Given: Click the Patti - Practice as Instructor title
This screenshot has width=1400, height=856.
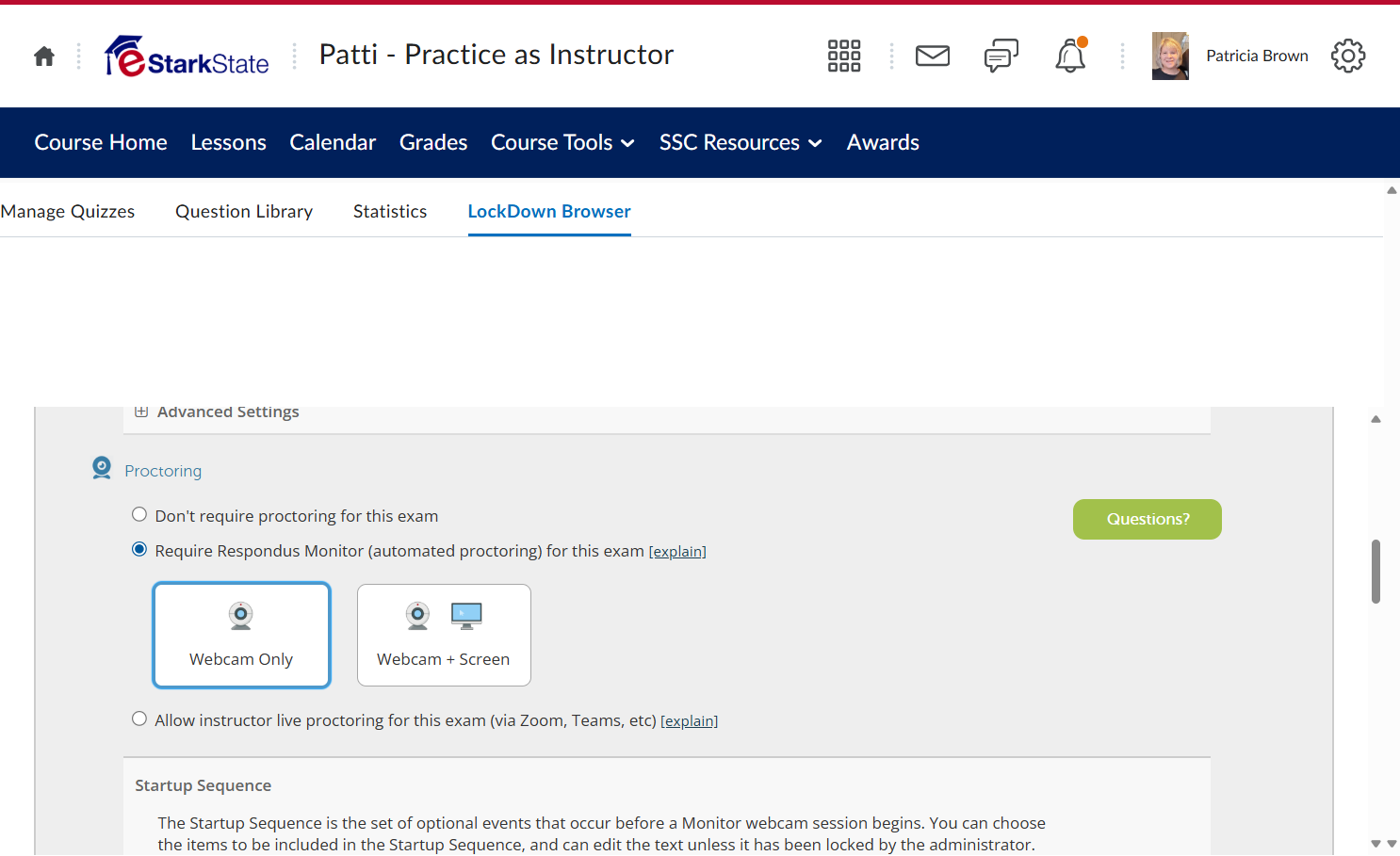Looking at the screenshot, I should (497, 55).
